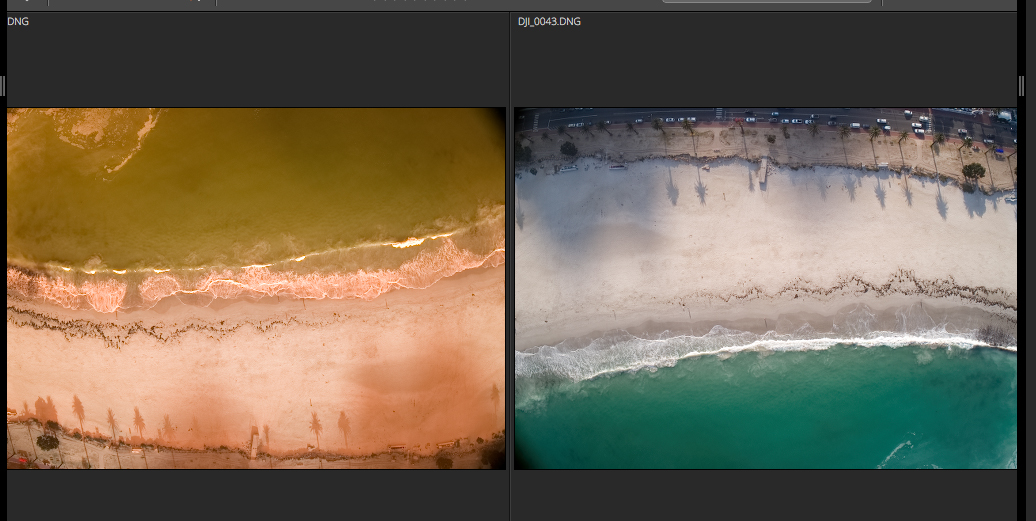The height and width of the screenshot is (521, 1036).
Task: Click the right panel collapse handle
Action: point(1021,86)
